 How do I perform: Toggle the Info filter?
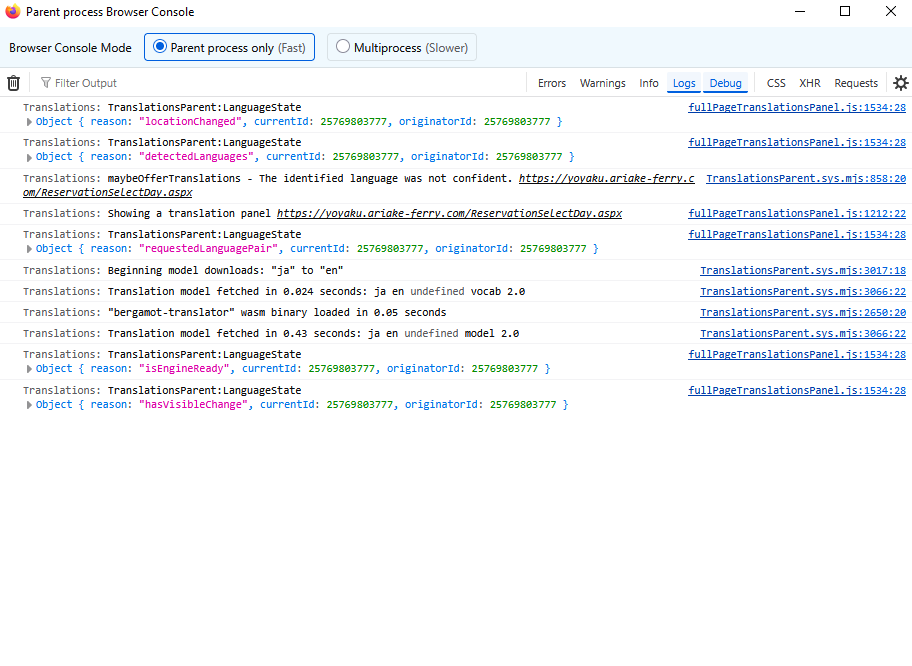click(x=649, y=83)
